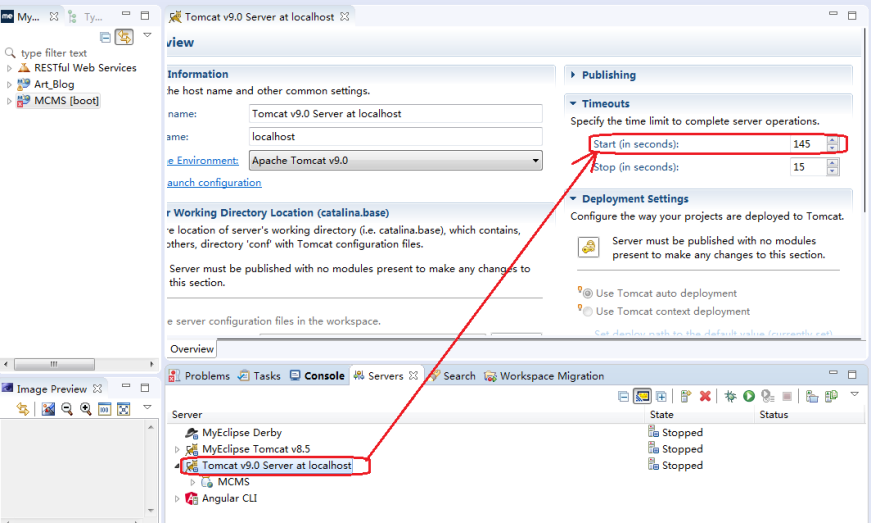The image size is (872, 523).
Task: Click the Status column header
Action: tap(809, 415)
